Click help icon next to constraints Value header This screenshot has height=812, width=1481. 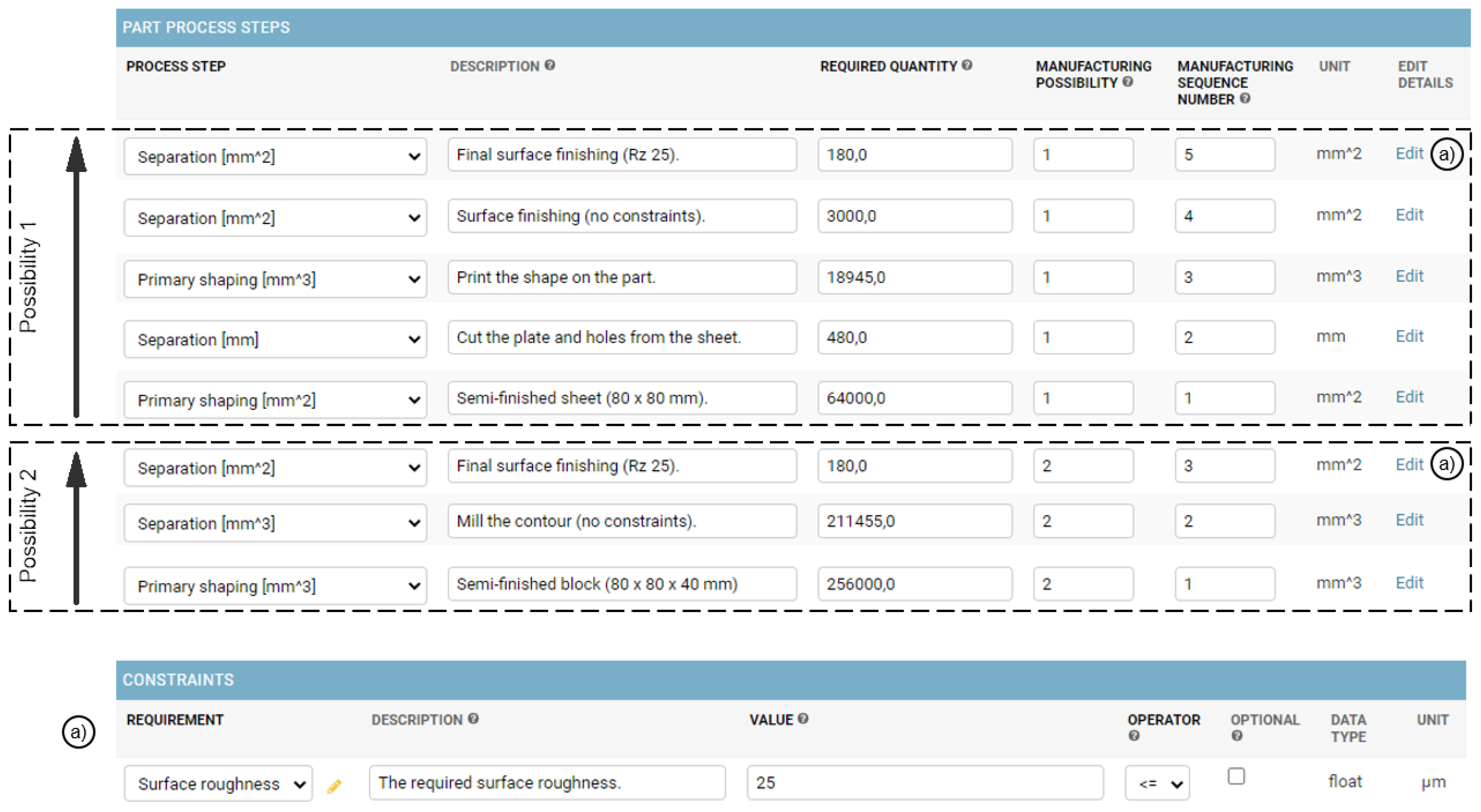[x=803, y=718]
